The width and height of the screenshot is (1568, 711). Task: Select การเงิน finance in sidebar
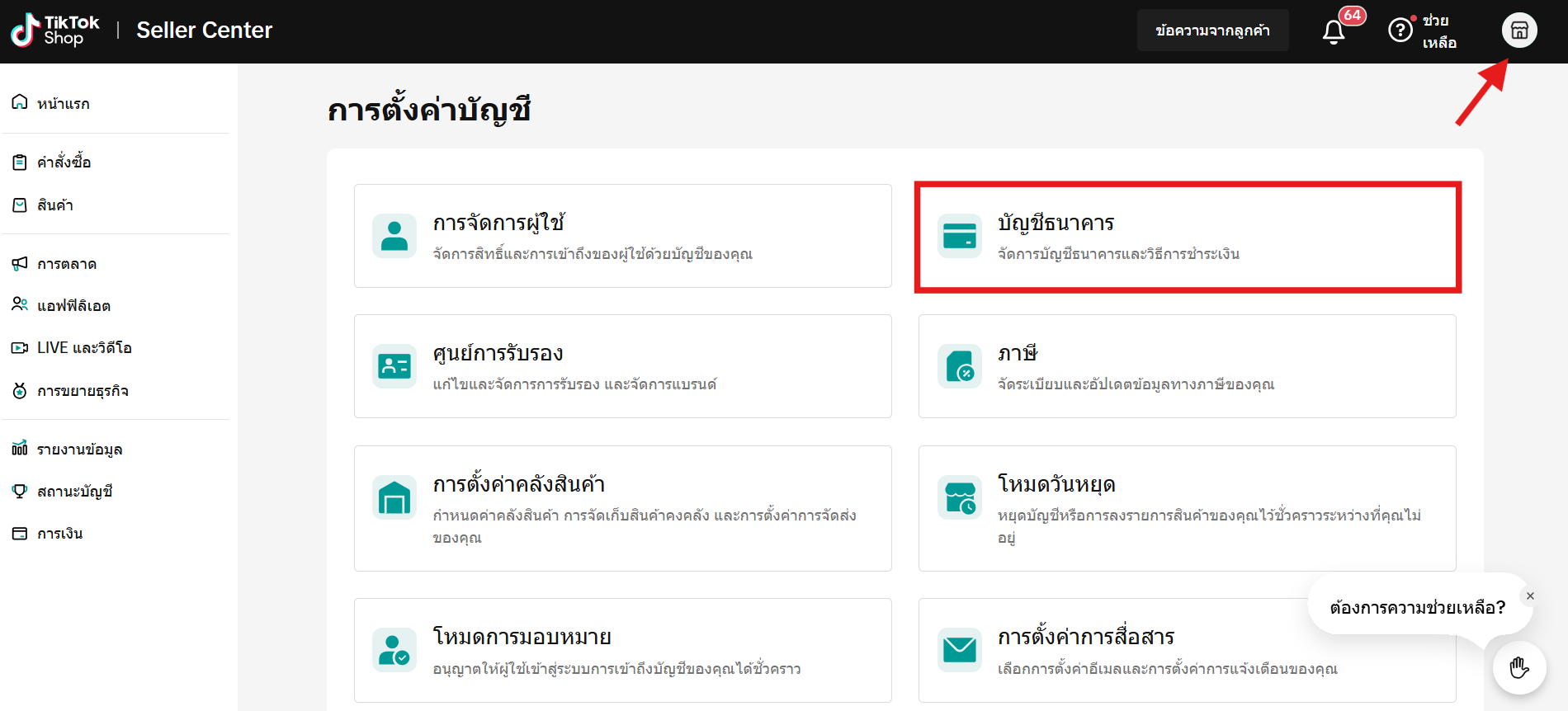coord(59,534)
